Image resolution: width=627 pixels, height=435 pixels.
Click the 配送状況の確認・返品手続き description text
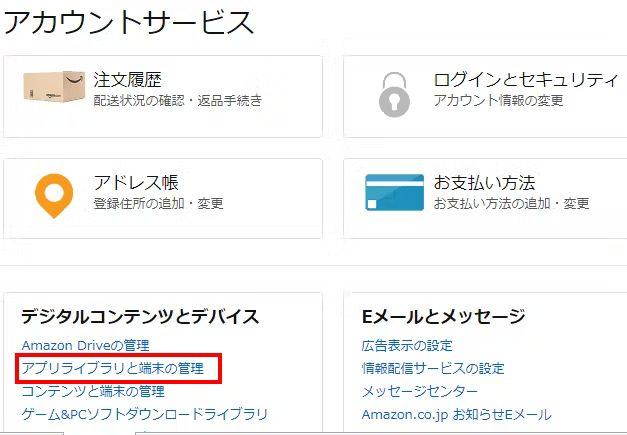[x=178, y=100]
